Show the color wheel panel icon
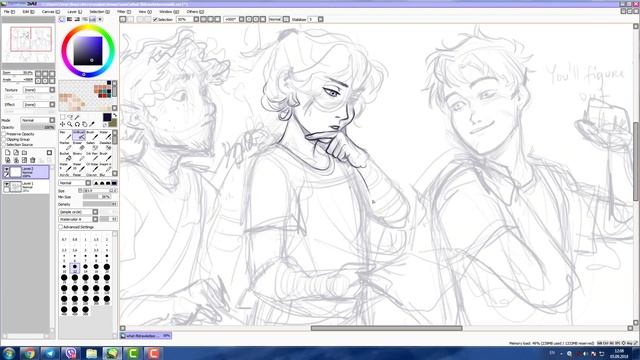Screen dimensions: 640x360 coord(61,19)
